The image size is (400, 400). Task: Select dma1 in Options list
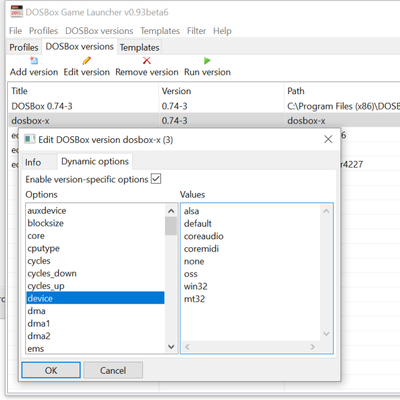click(x=95, y=323)
